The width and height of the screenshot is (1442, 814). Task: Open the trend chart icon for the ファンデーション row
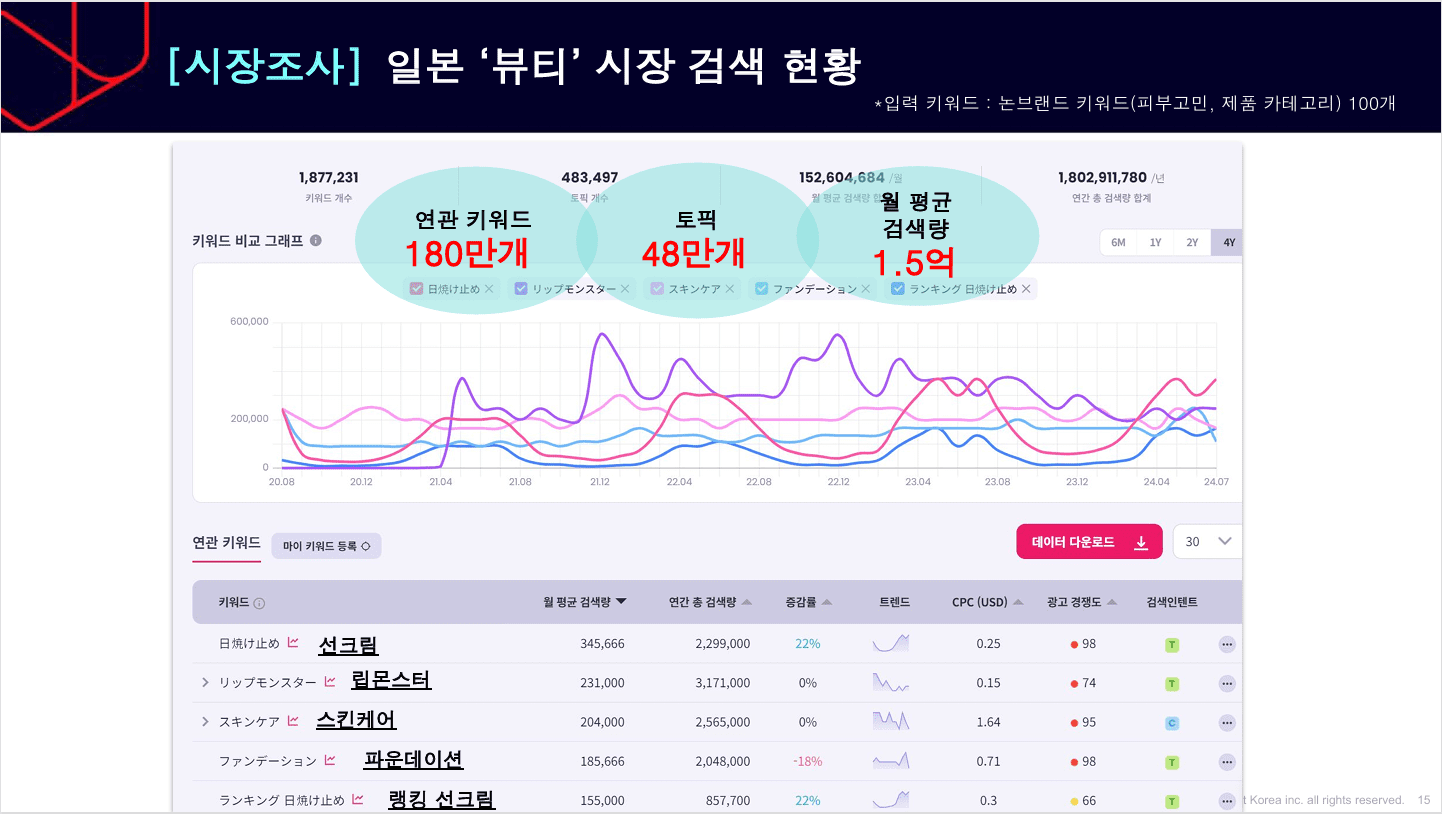point(330,761)
